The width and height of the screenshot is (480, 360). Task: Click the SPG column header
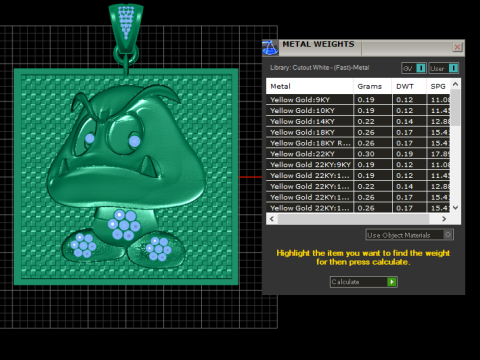coord(438,86)
